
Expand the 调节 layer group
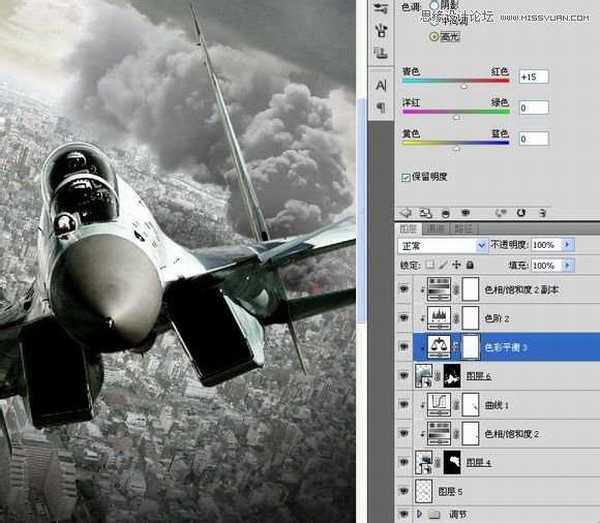pyautogui.click(x=420, y=515)
